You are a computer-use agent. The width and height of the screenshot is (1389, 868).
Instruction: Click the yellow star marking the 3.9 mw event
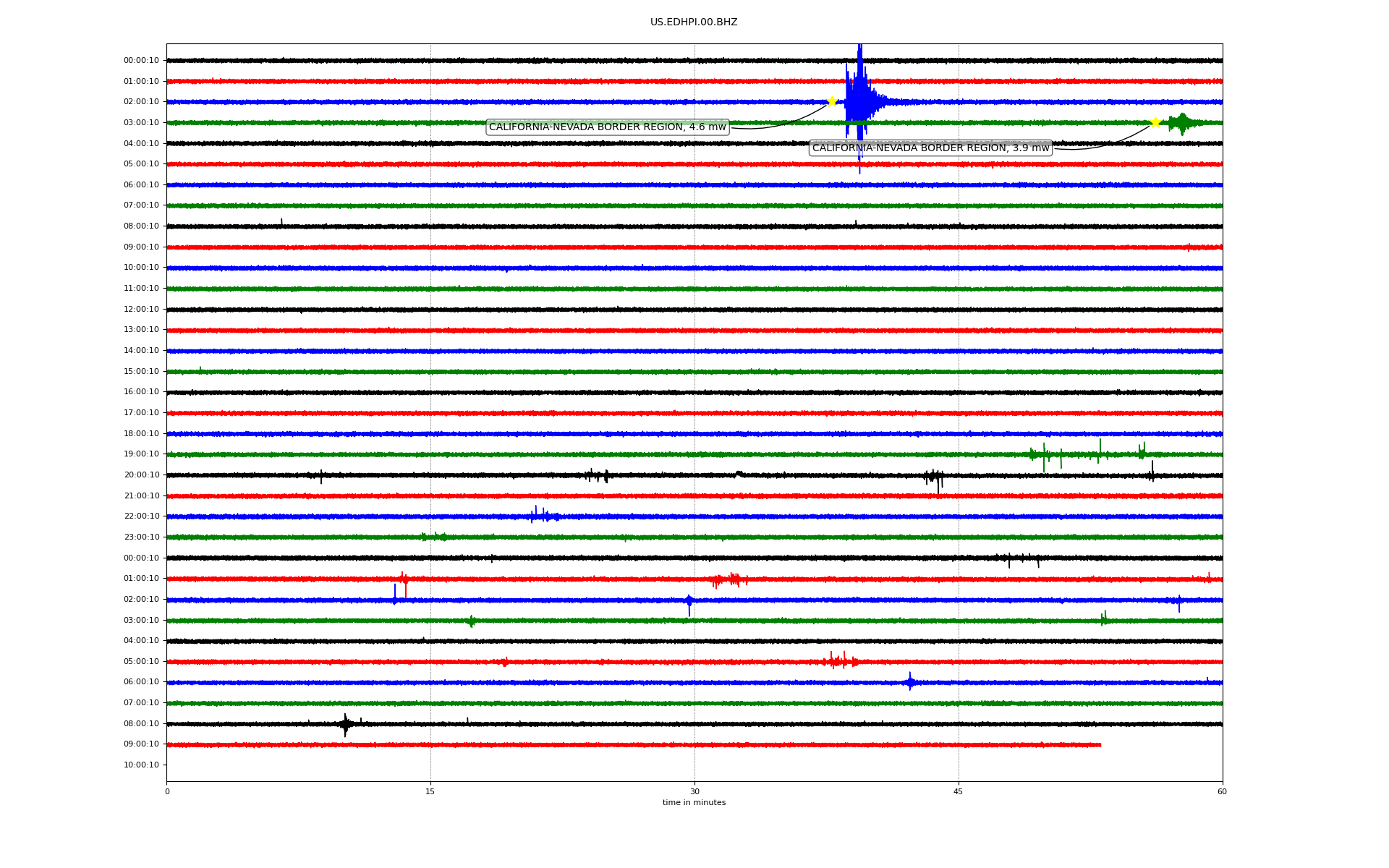(x=1155, y=122)
